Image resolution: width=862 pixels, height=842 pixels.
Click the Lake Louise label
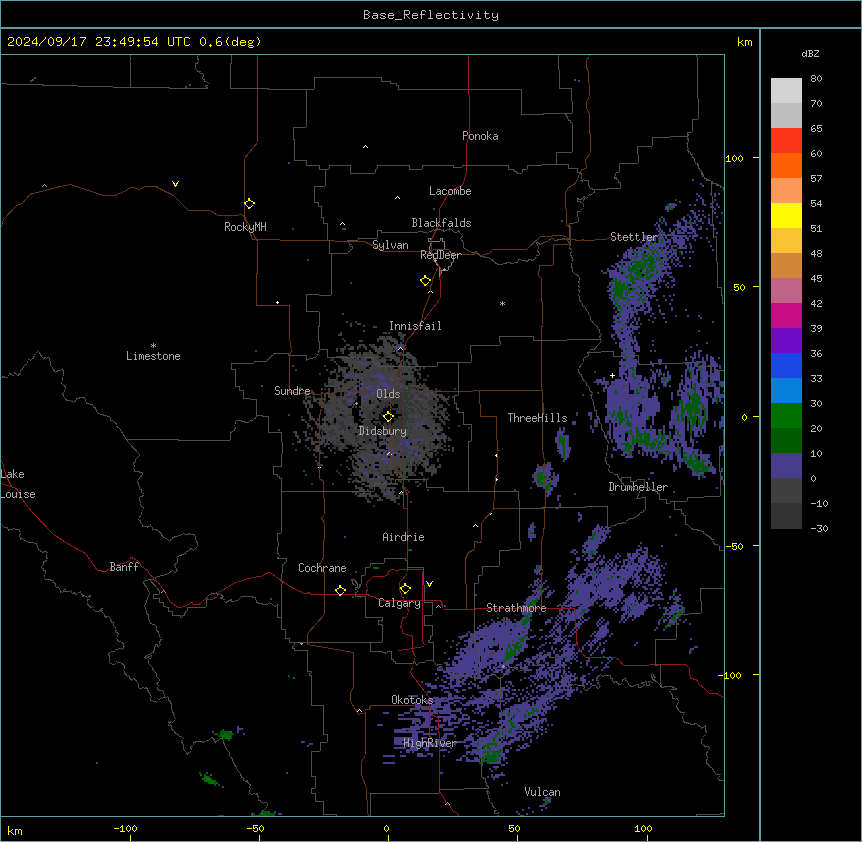click(x=18, y=484)
